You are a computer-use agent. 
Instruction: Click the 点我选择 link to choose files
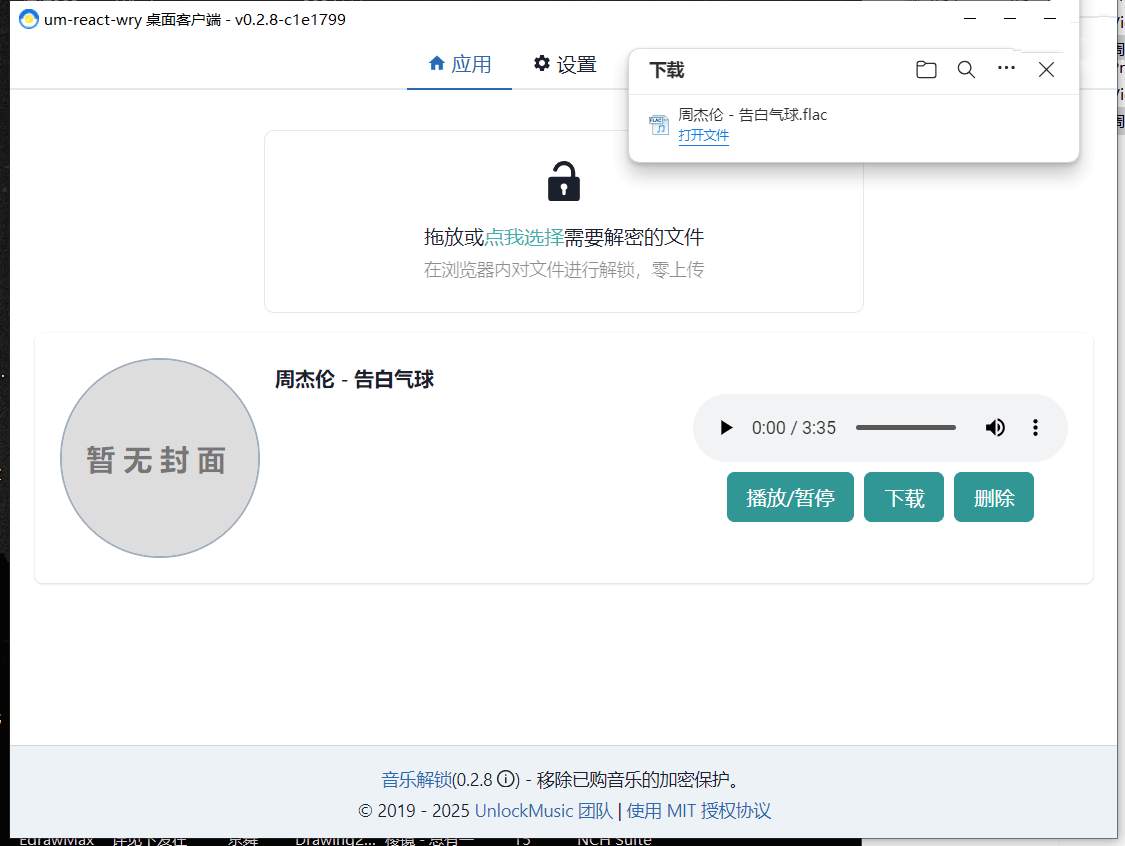[526, 237]
